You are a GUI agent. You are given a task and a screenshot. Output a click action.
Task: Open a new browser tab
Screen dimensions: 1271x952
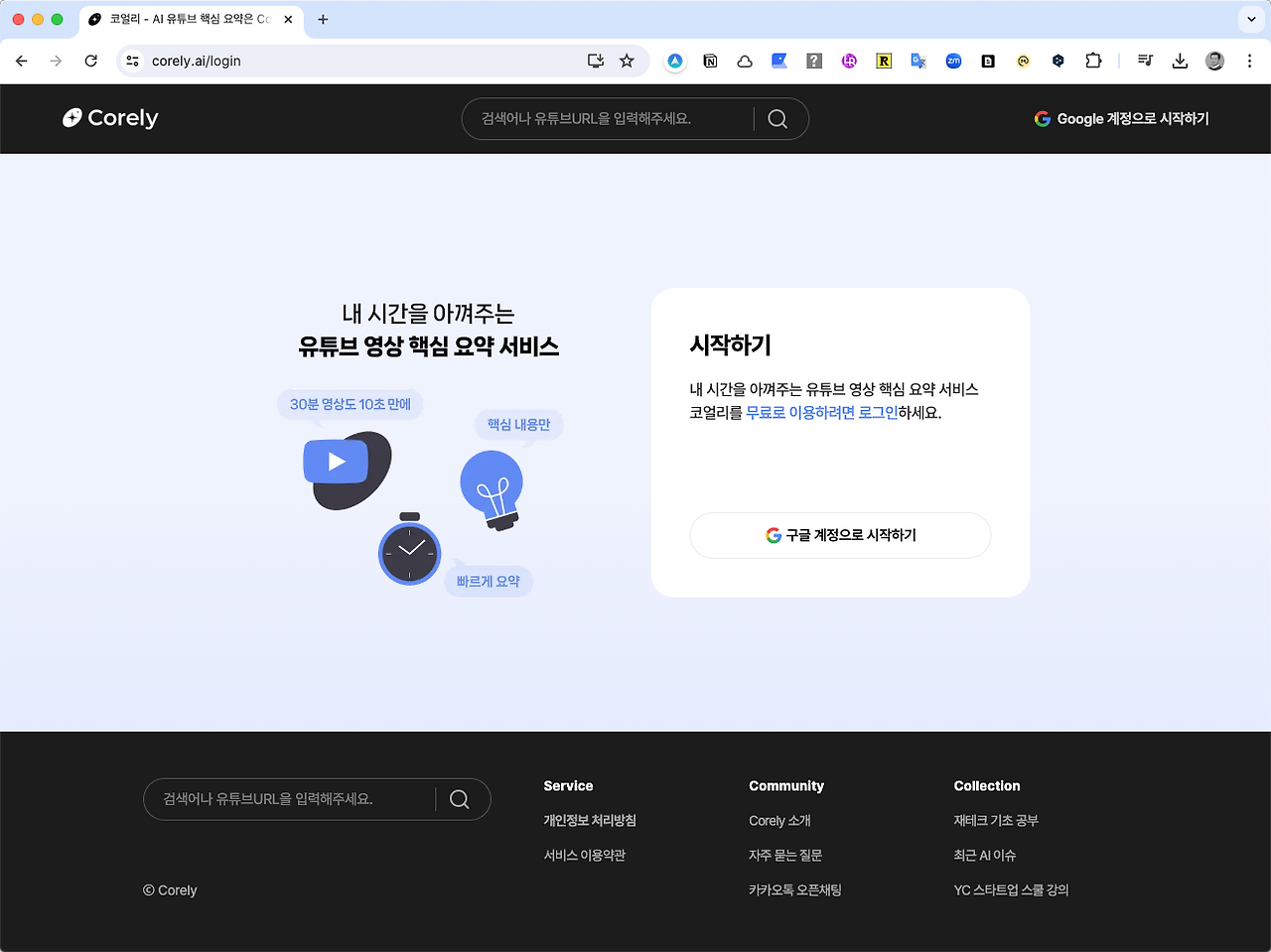(322, 19)
